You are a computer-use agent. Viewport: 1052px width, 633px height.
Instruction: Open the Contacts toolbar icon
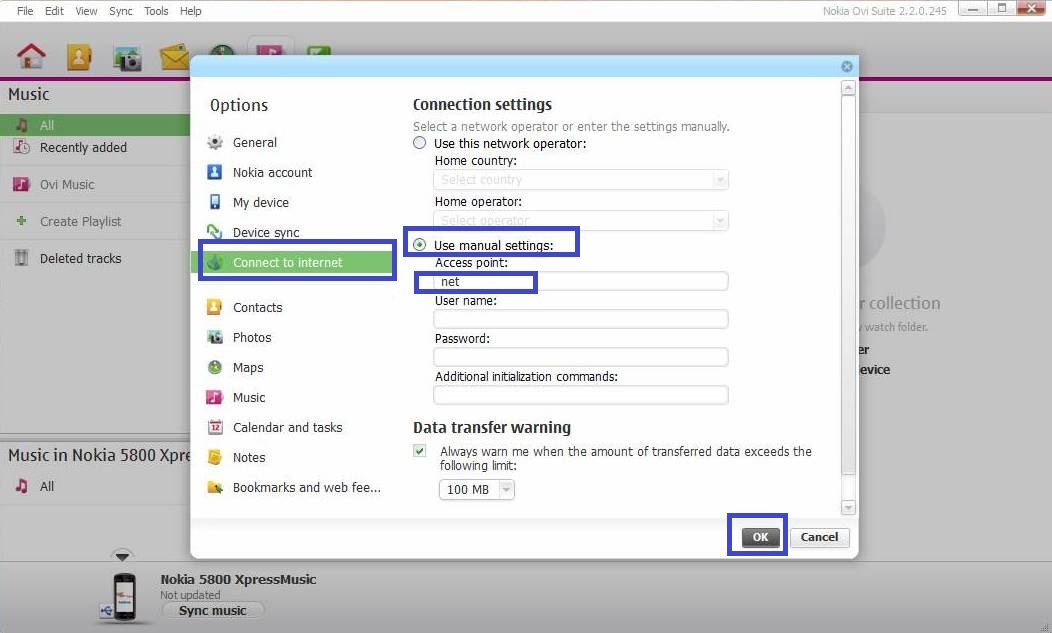pos(79,58)
